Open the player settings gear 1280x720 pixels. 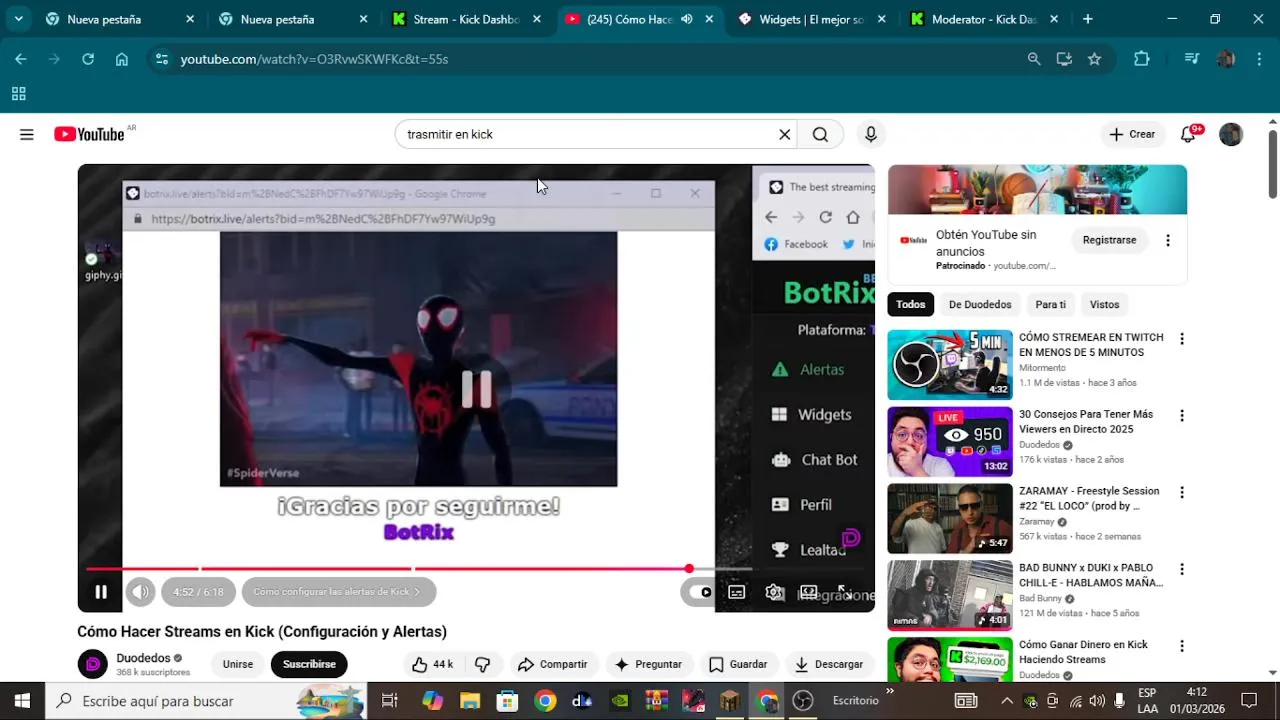[x=773, y=592]
